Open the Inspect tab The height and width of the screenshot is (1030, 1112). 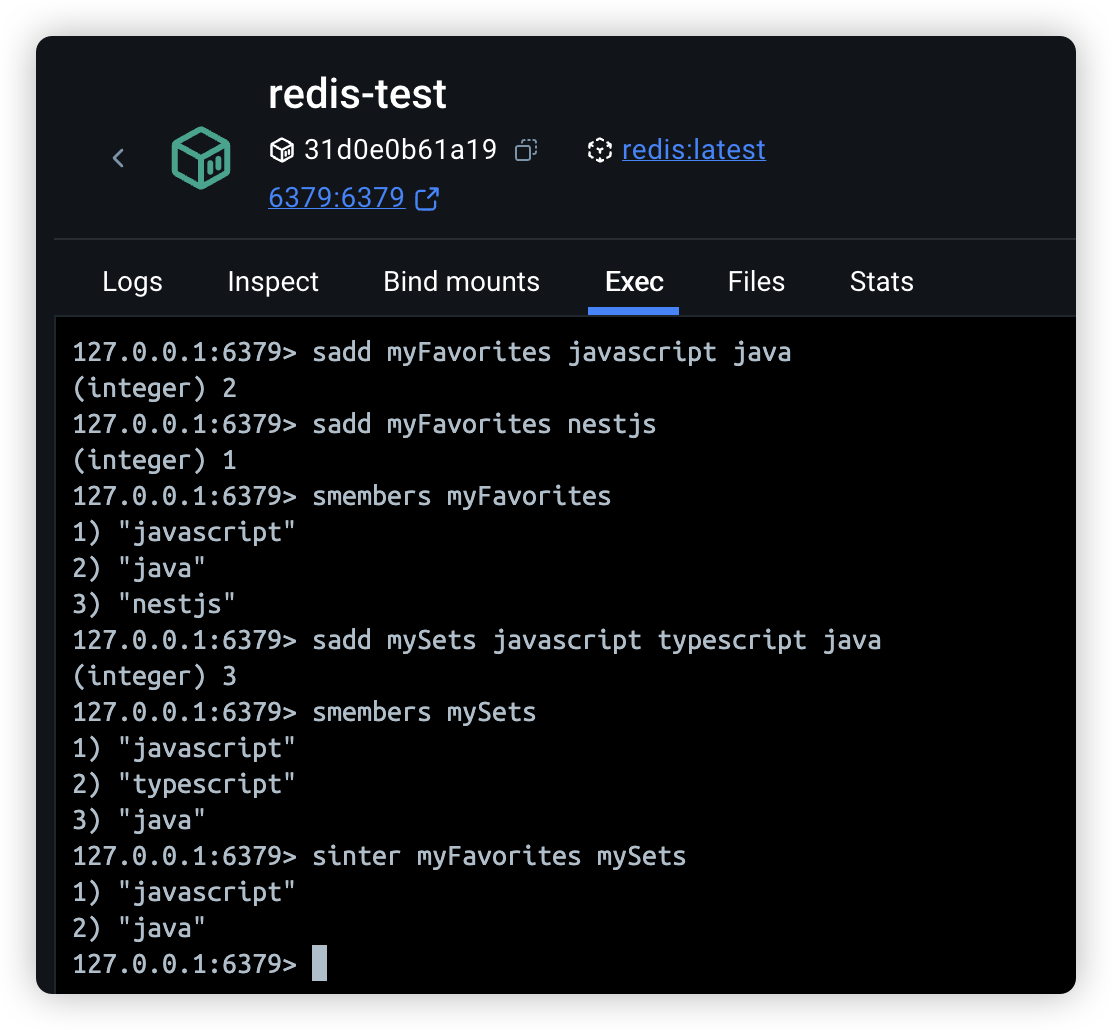click(x=273, y=282)
